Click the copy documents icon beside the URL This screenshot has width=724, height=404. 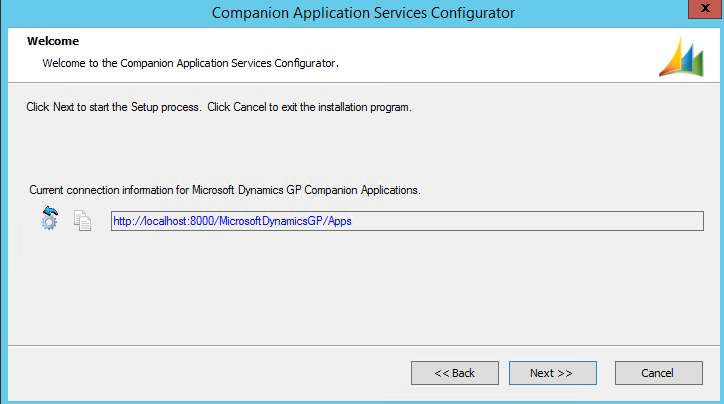[83, 221]
